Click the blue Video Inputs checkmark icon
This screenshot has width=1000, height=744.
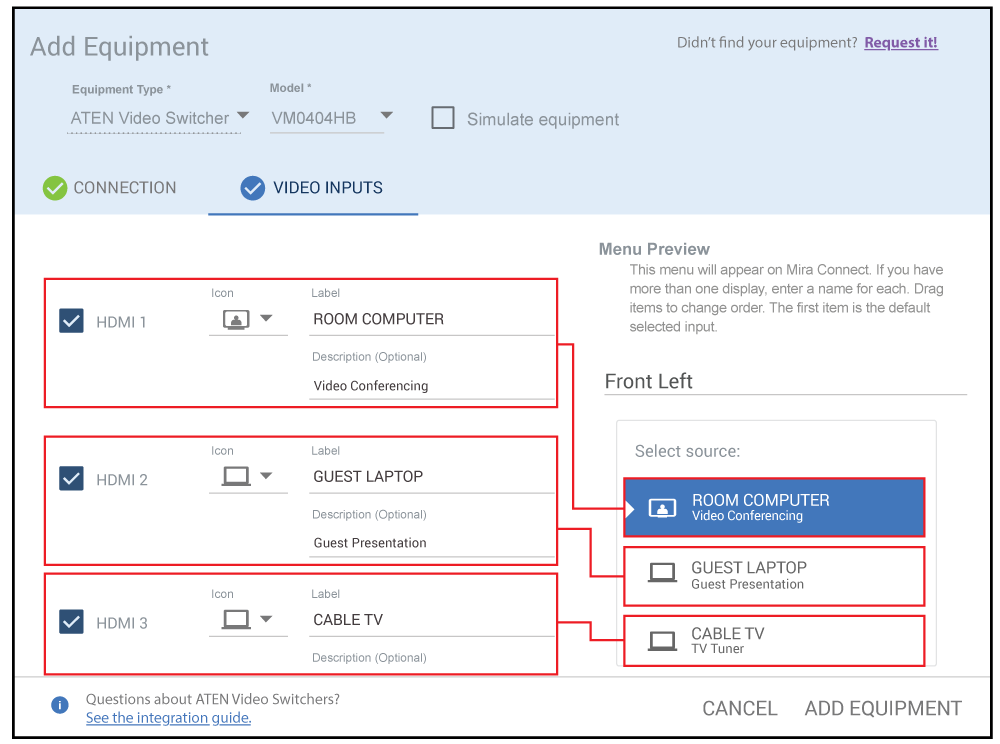253,188
